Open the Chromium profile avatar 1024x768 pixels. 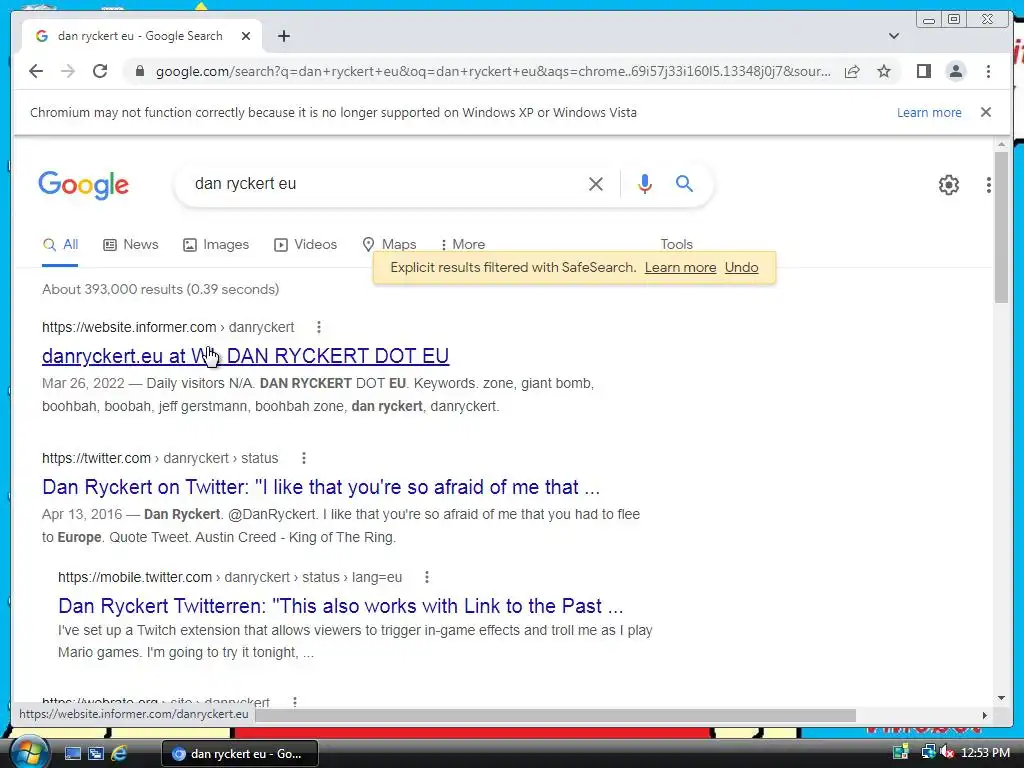click(955, 71)
